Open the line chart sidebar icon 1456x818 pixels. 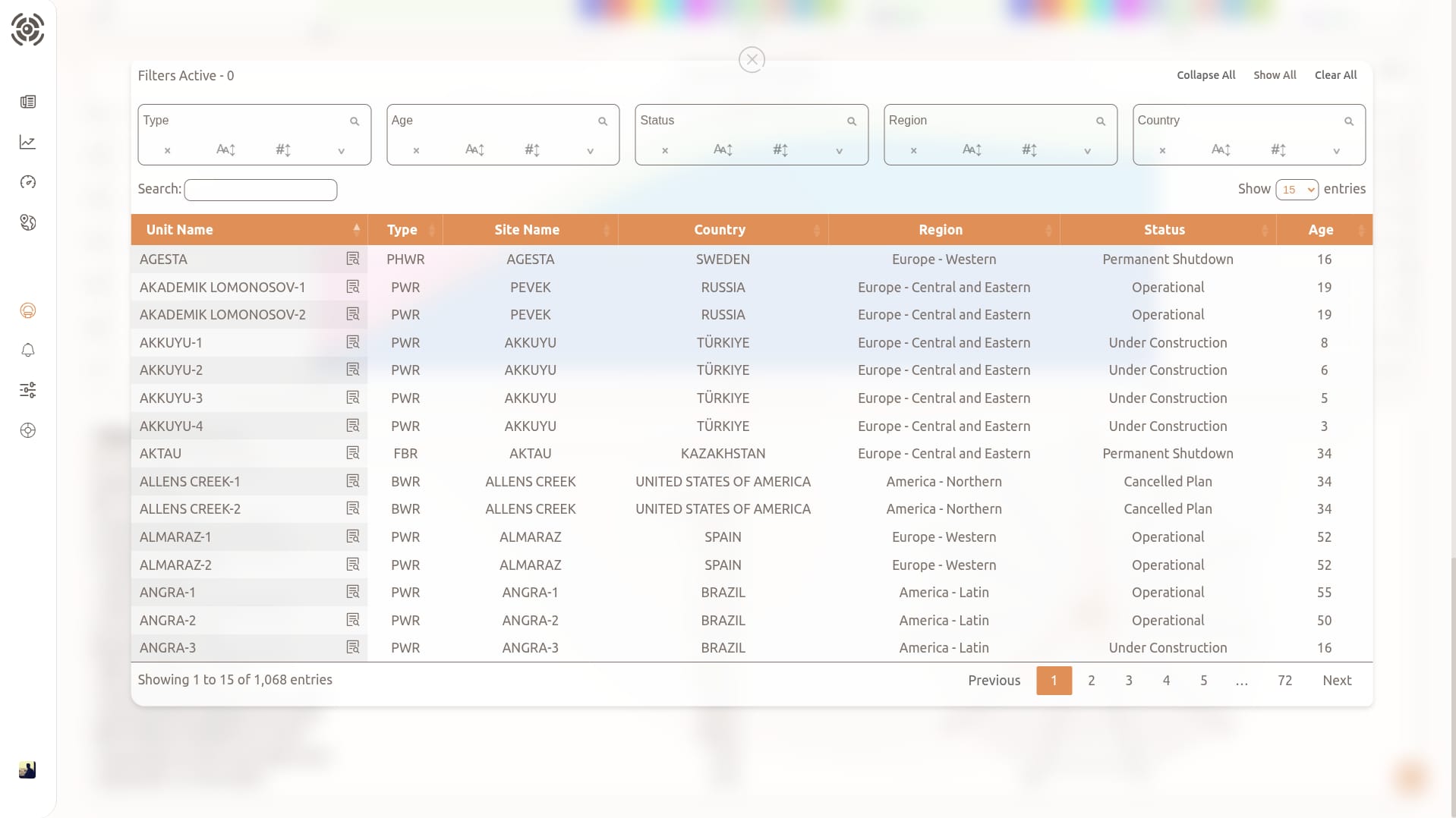(28, 142)
